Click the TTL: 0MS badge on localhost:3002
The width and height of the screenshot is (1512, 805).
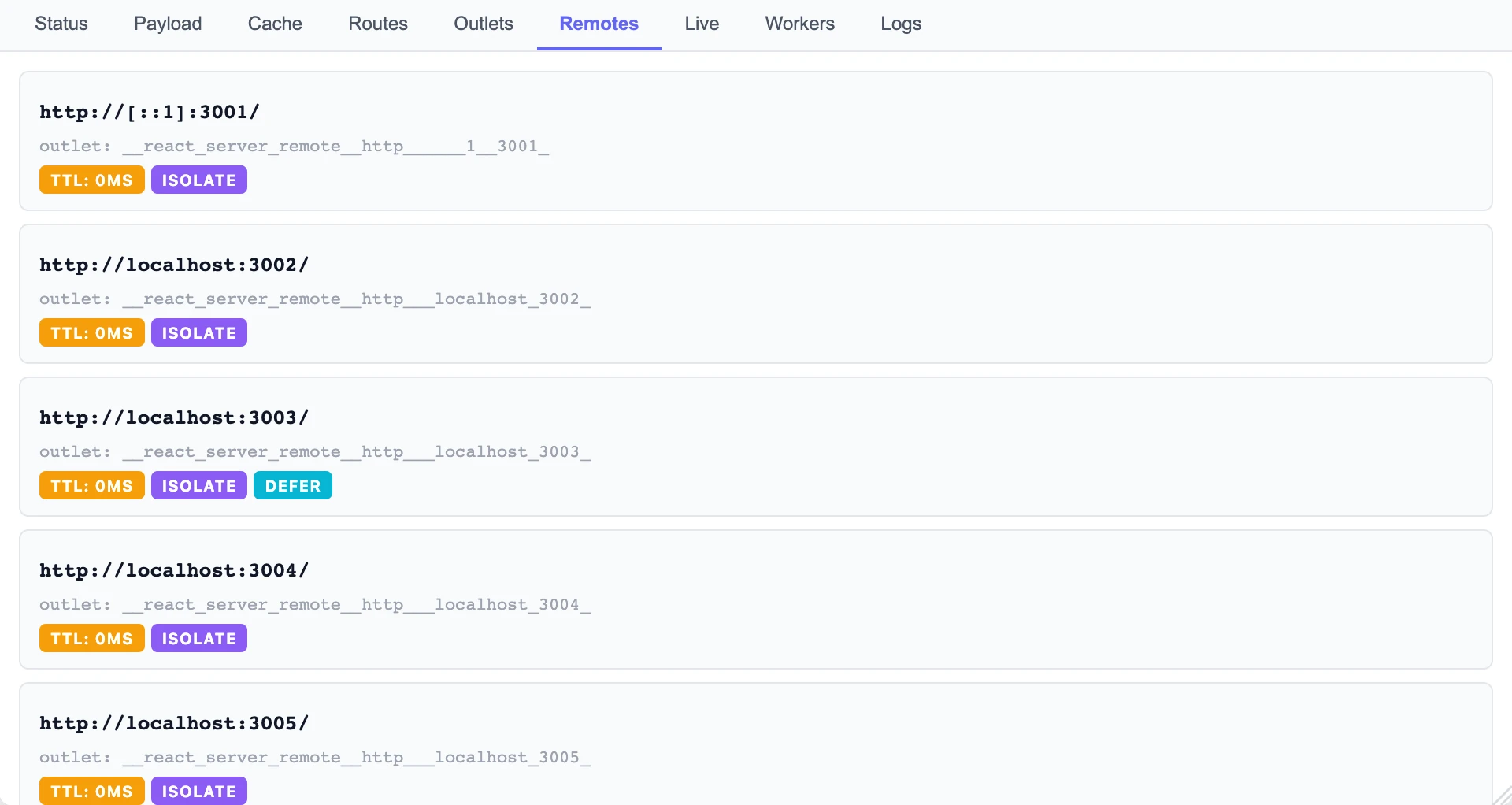[91, 333]
